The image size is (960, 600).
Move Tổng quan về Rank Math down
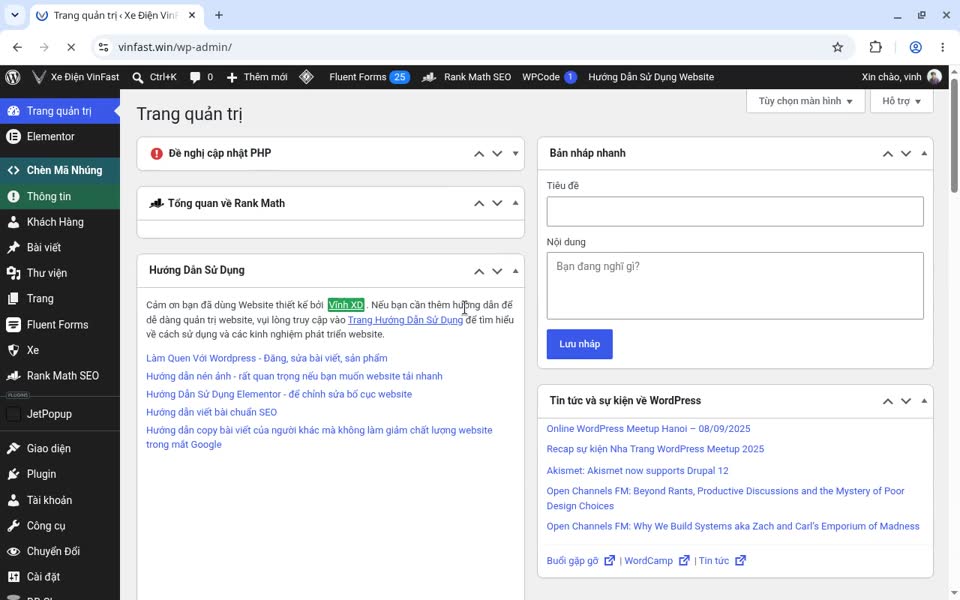(x=497, y=203)
